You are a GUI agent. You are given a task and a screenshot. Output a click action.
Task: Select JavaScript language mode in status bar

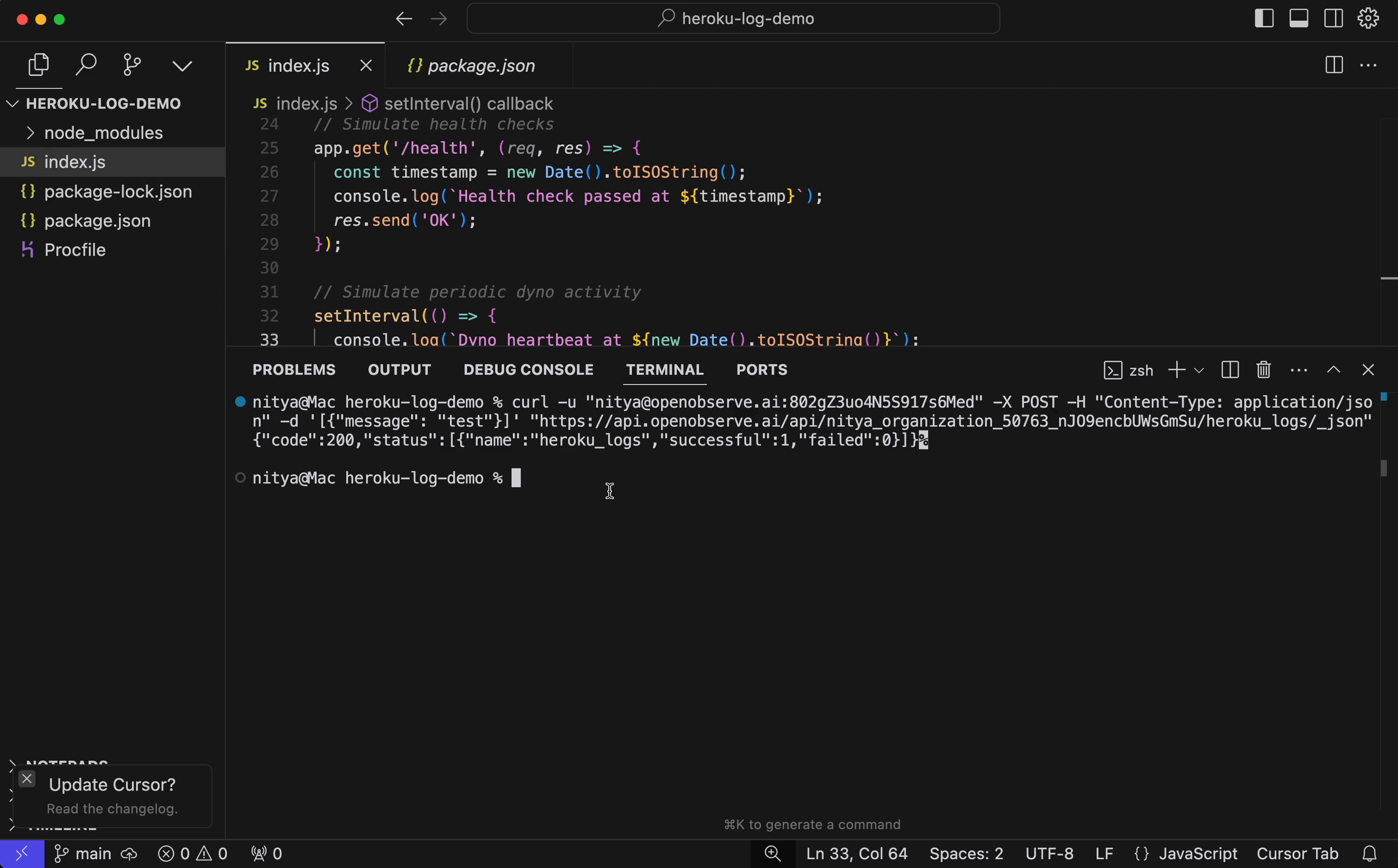(1198, 854)
